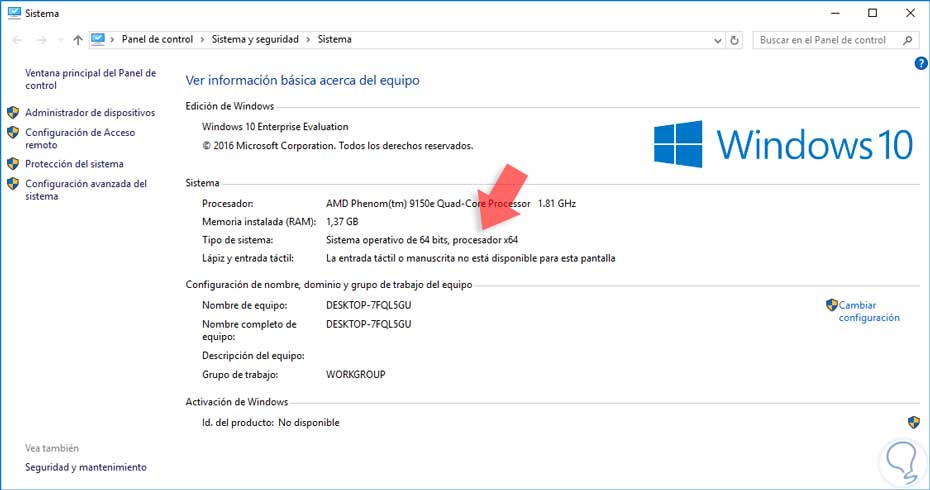The width and height of the screenshot is (930, 490).
Task: Minimize the Sistema window
Action: click(x=836, y=13)
